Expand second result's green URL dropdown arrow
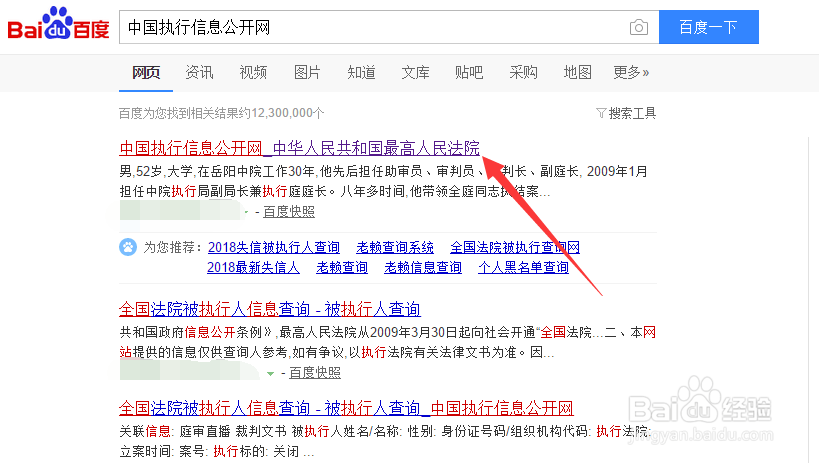The image size is (819, 463). [270, 374]
